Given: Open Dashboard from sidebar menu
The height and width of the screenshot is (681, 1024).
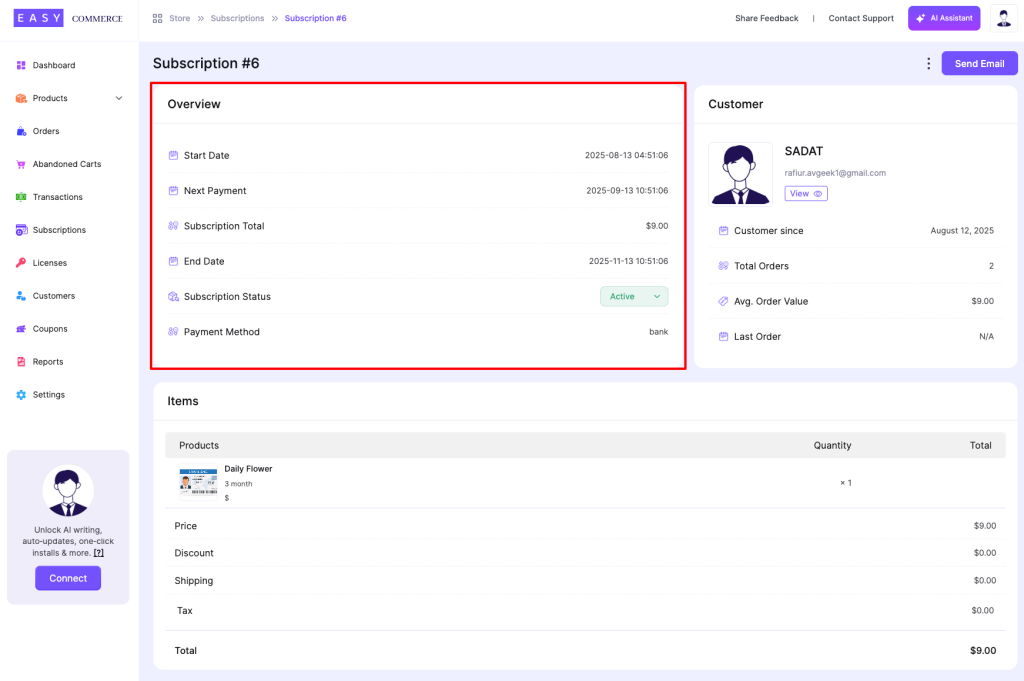Looking at the screenshot, I should 54,65.
